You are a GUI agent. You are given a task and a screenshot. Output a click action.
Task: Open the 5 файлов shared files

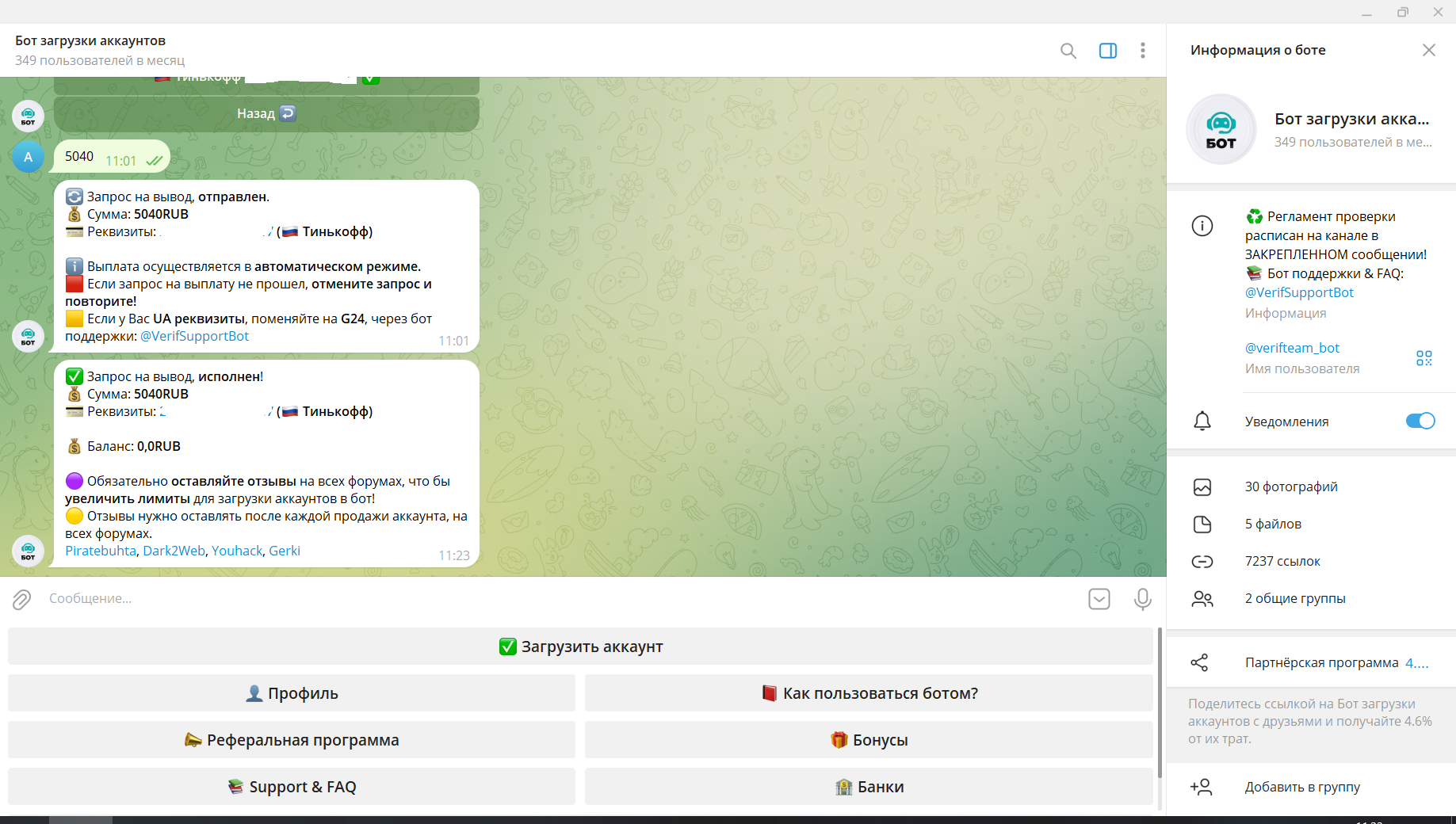pos(1272,525)
